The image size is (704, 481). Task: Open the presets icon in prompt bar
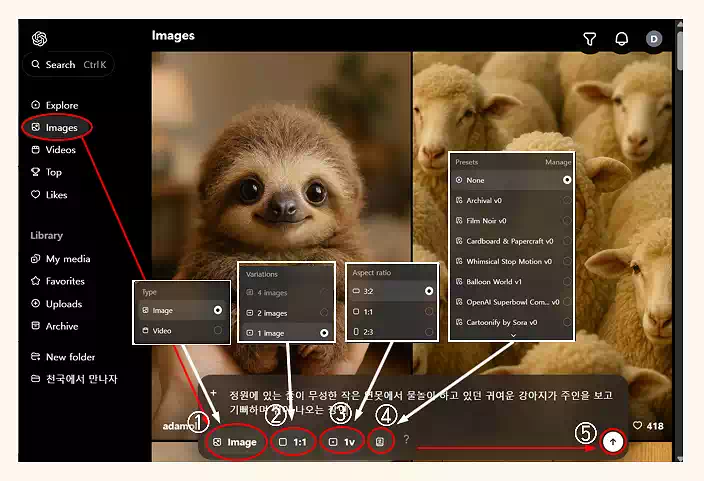pyautogui.click(x=380, y=441)
